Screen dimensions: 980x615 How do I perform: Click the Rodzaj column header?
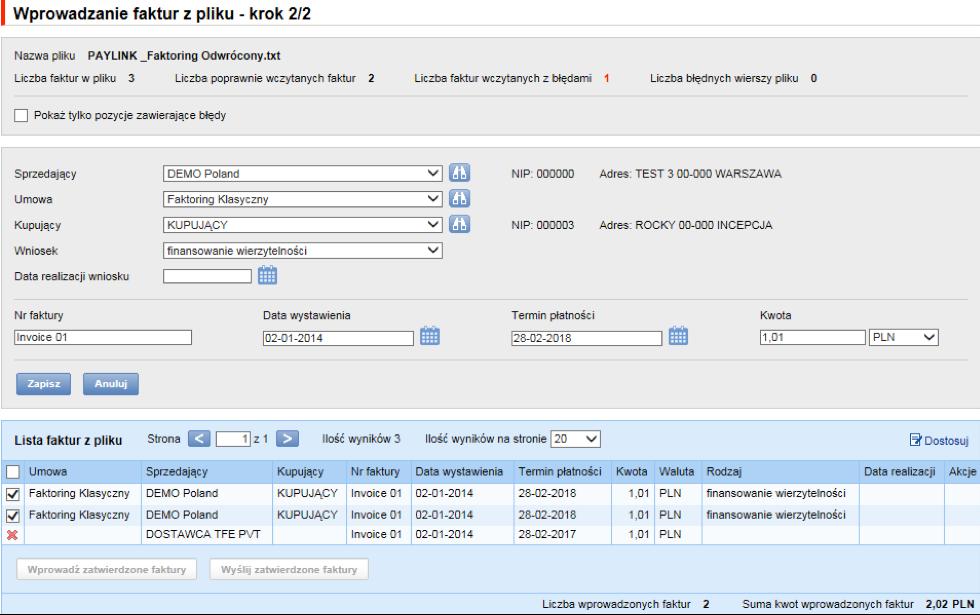tap(724, 472)
